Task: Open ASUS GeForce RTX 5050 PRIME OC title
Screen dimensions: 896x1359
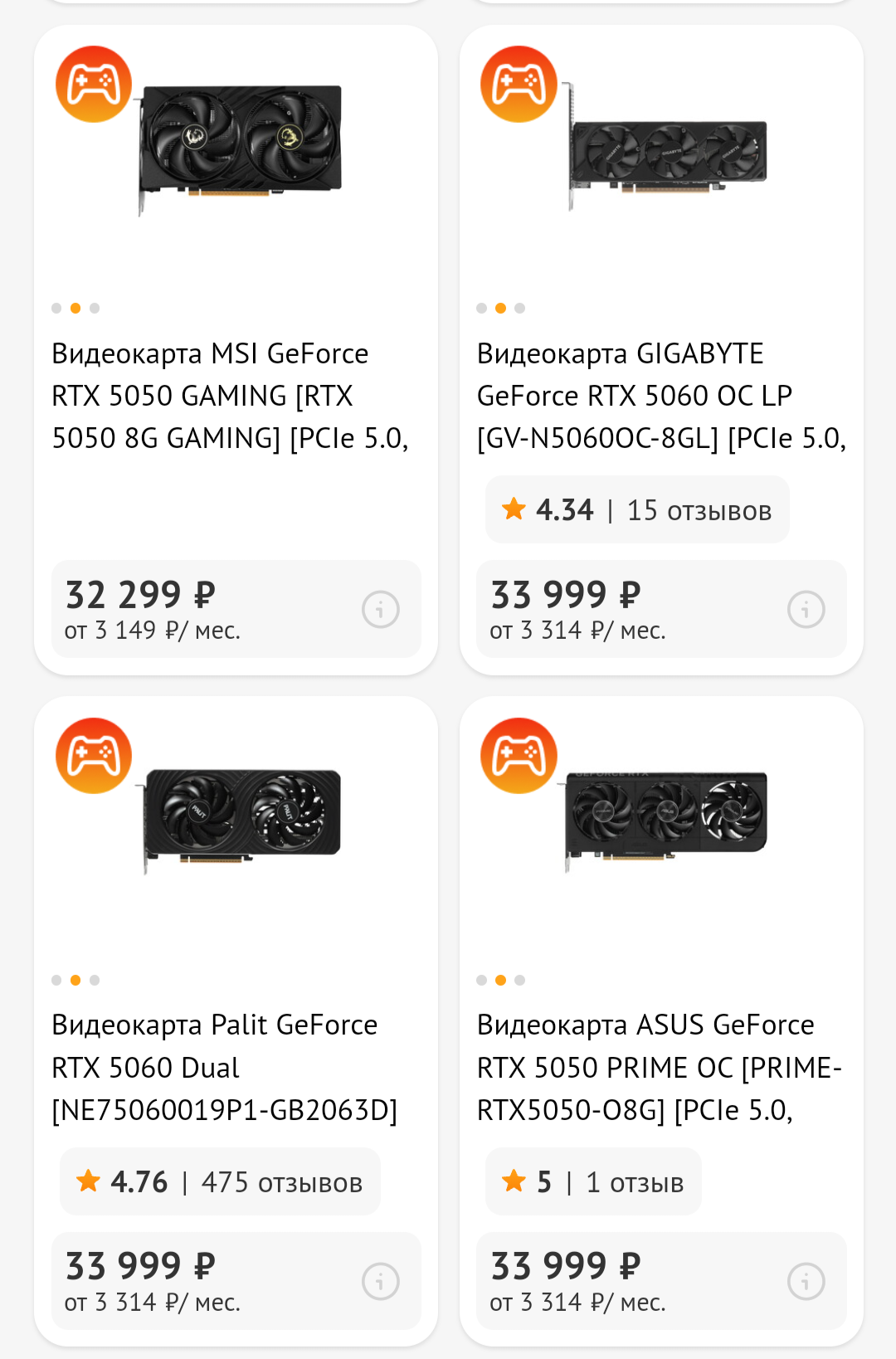Action: (659, 1068)
